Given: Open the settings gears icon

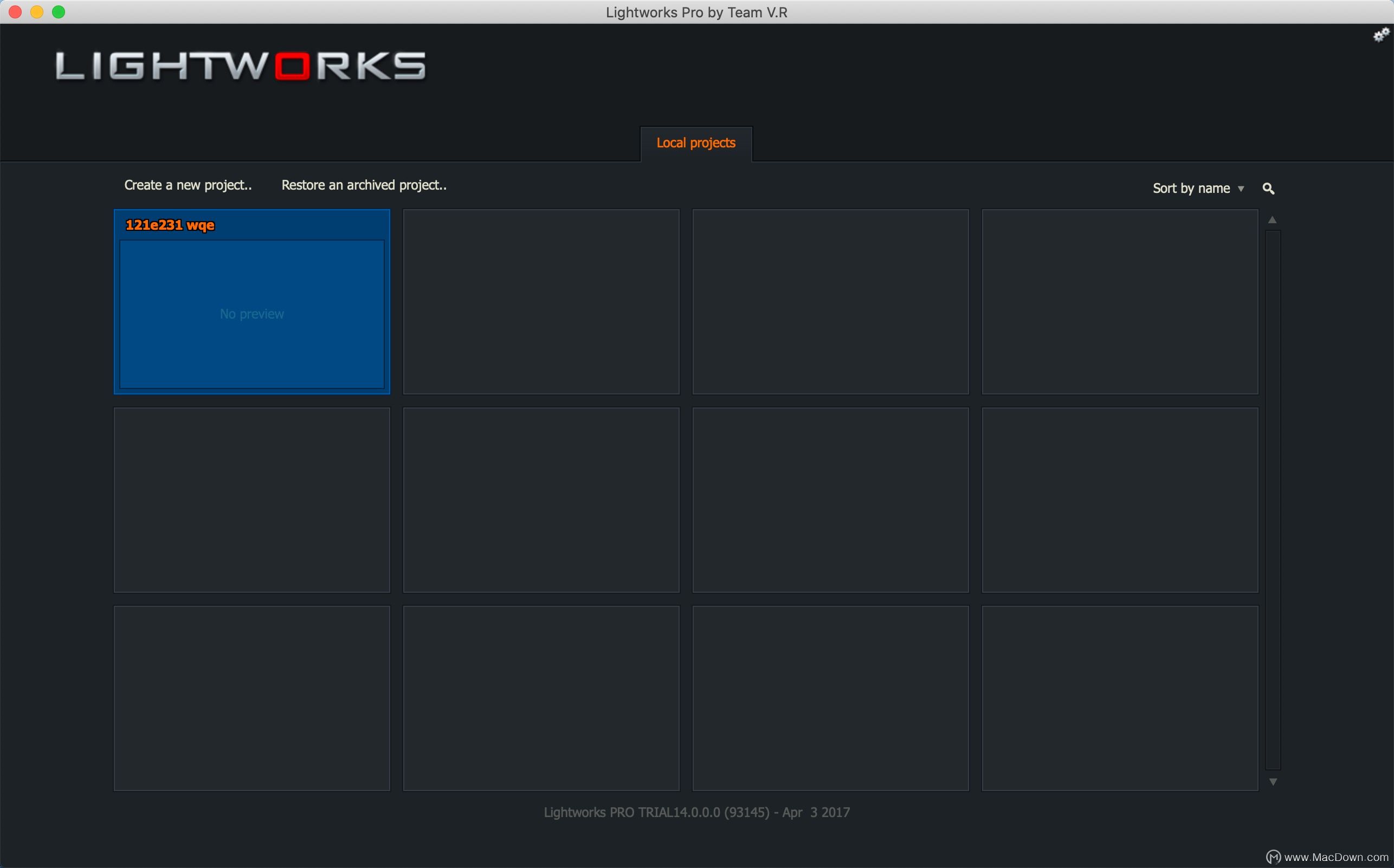Looking at the screenshot, I should pos(1381,36).
